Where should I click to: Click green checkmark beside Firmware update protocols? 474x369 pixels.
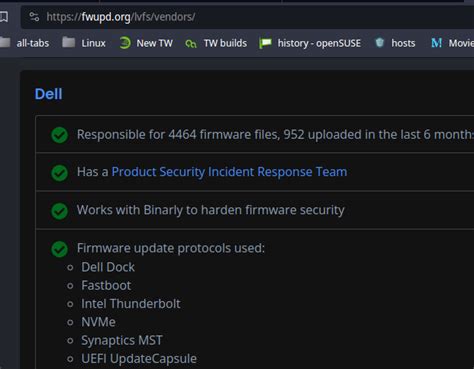60,249
